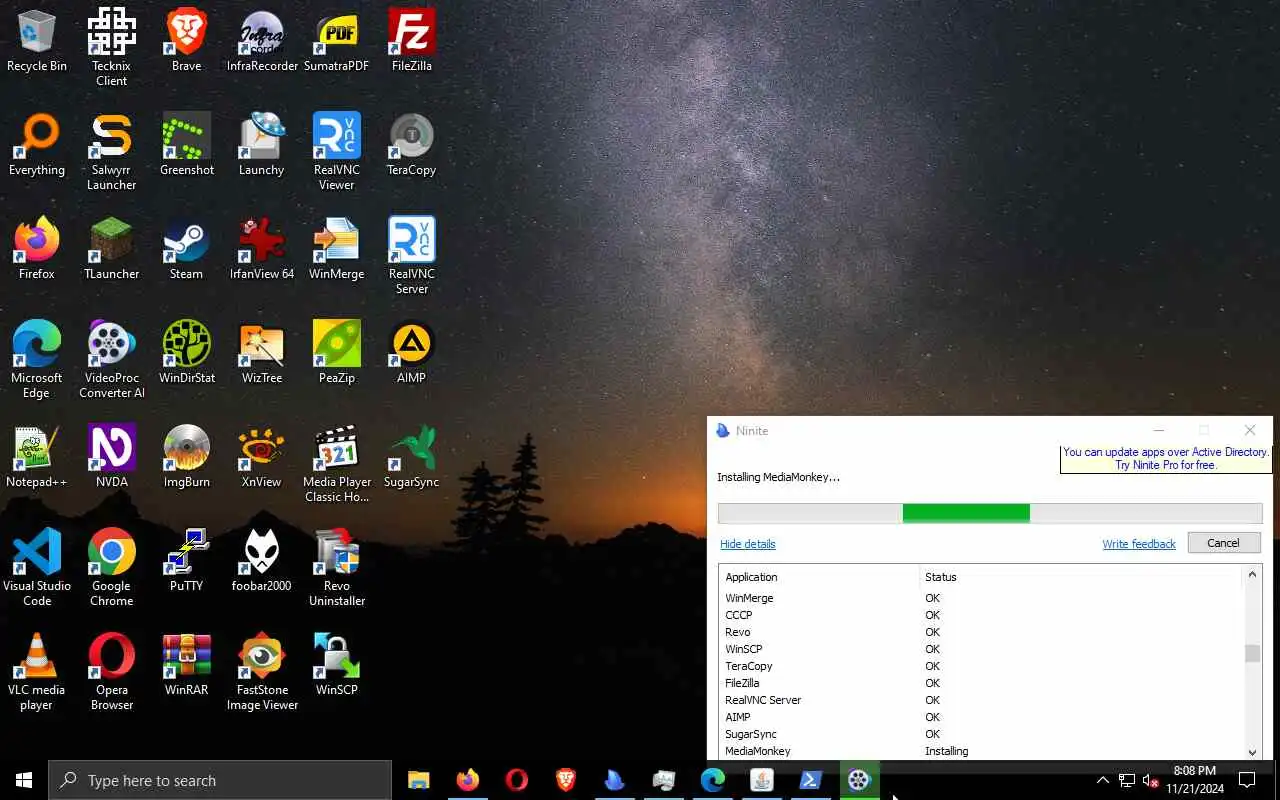Screen dimensions: 1280x800
Task: Open File Explorer from taskbar
Action: click(418, 780)
